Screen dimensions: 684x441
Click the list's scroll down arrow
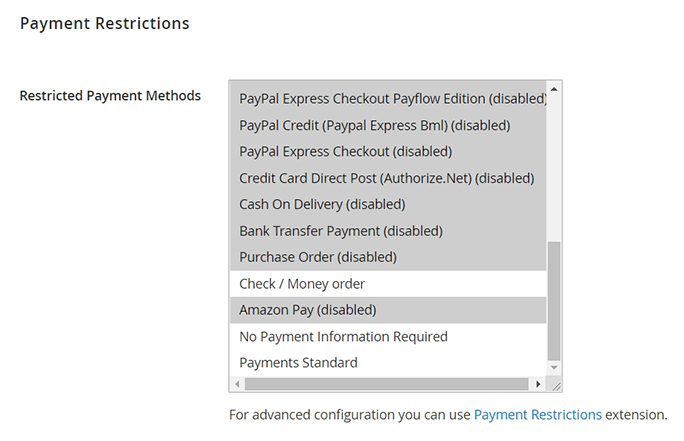tap(554, 367)
